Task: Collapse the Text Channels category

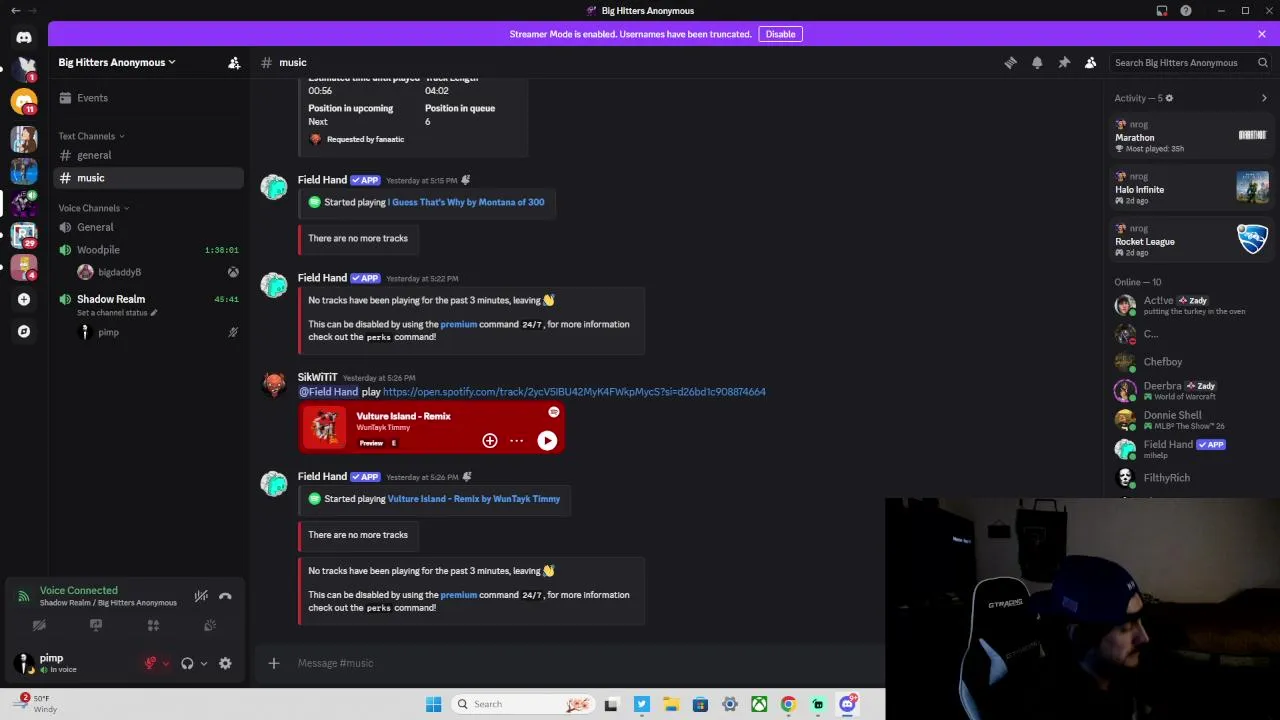Action: (91, 136)
